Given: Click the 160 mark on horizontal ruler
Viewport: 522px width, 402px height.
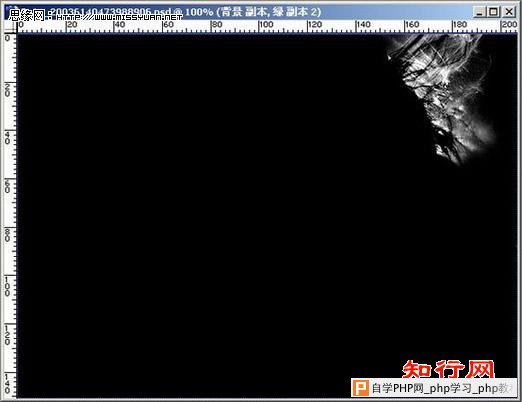Looking at the screenshot, I should click(412, 25).
